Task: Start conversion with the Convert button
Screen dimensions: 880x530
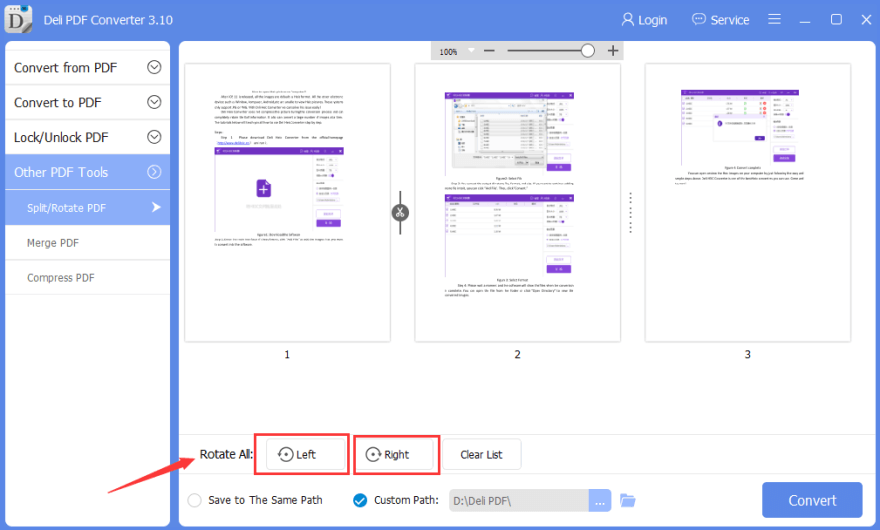Action: tap(812, 500)
